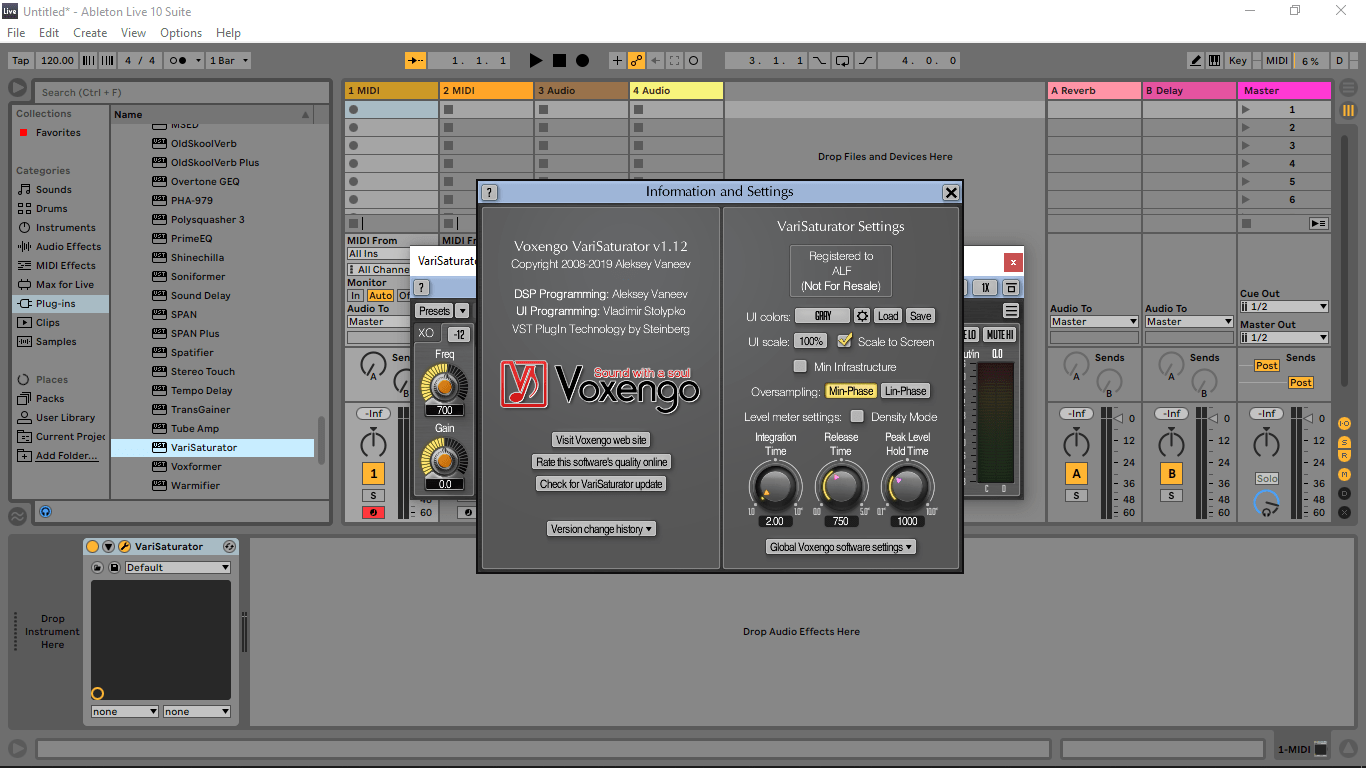Open the Help menu

click(x=228, y=33)
